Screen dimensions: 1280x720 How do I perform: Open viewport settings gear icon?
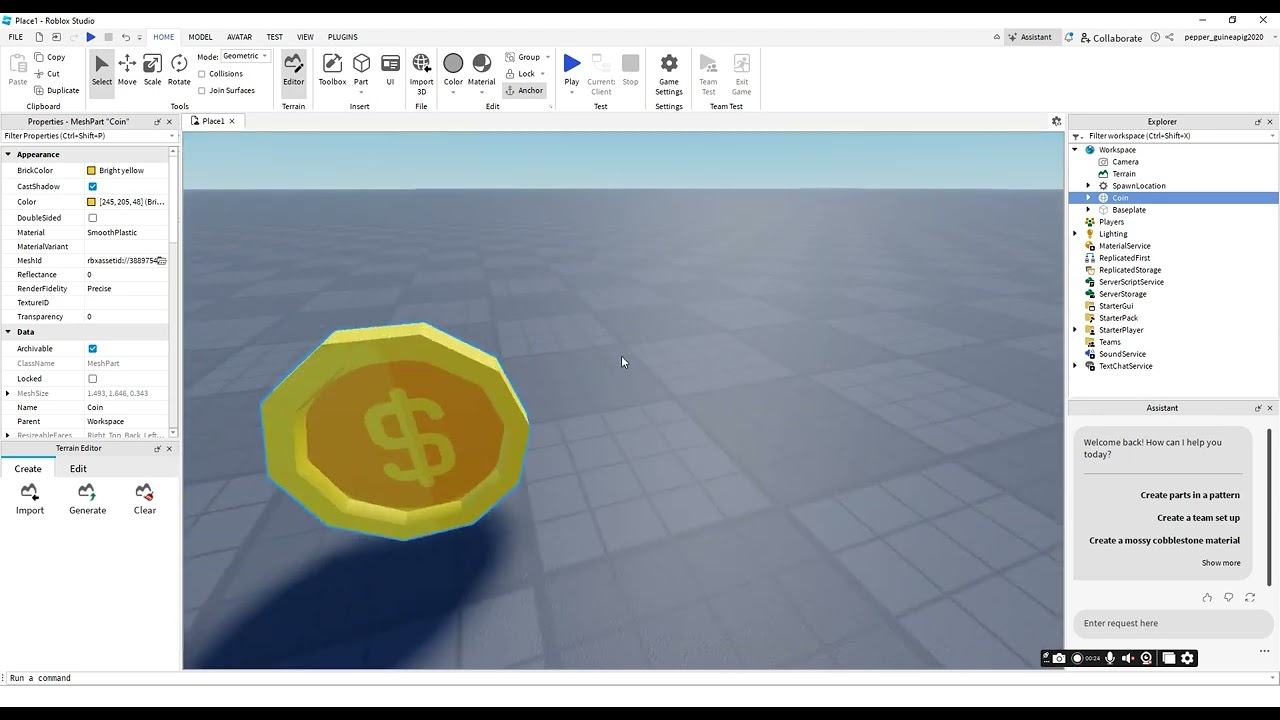pyautogui.click(x=1056, y=121)
